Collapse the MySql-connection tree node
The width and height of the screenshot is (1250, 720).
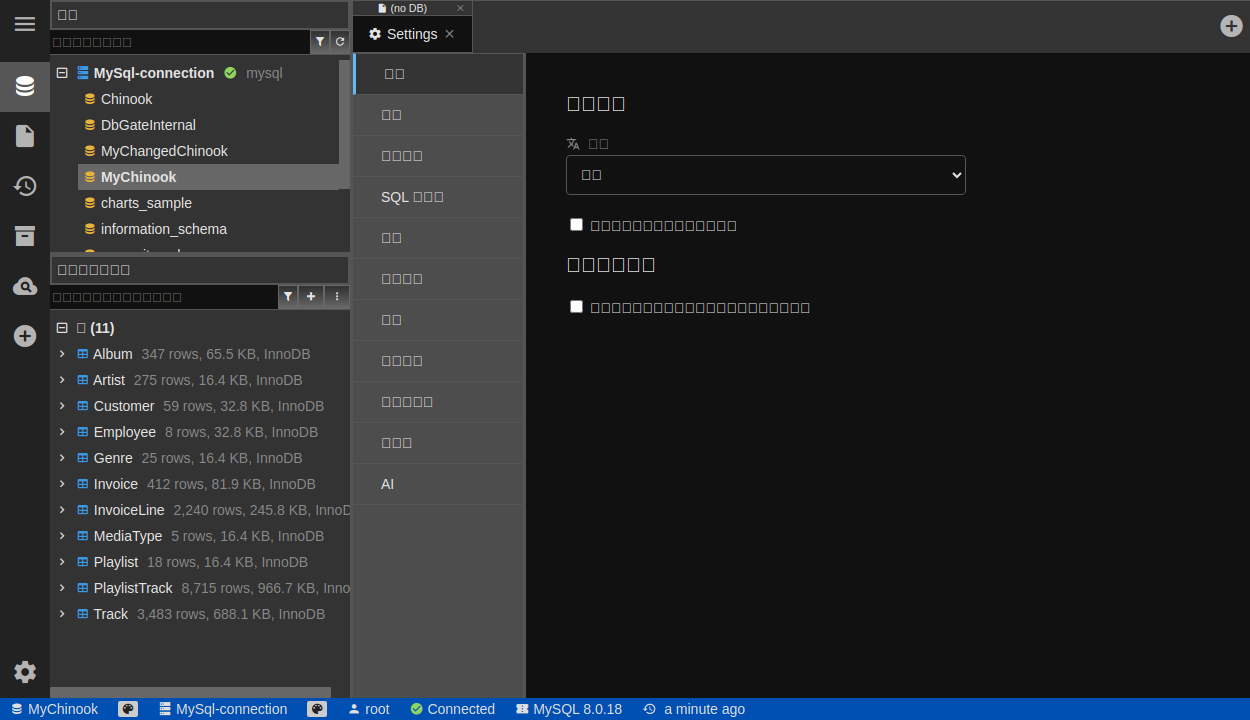62,73
